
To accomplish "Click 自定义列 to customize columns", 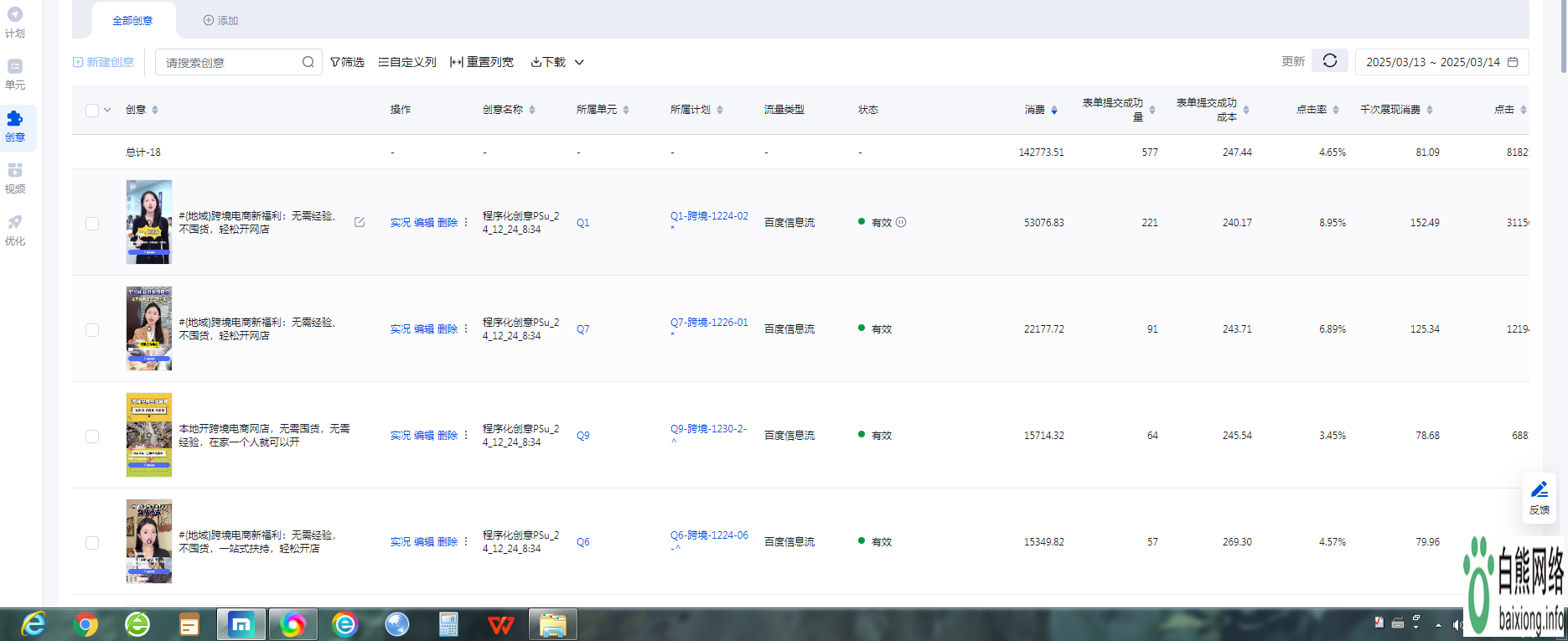I will 407,62.
